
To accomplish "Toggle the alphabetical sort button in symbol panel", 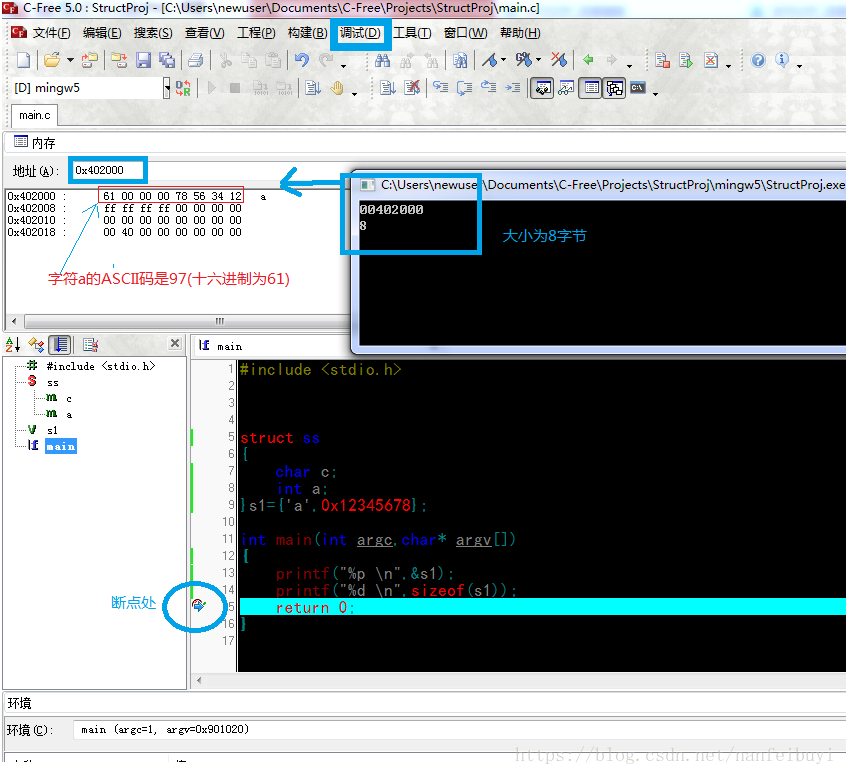I will (x=13, y=344).
